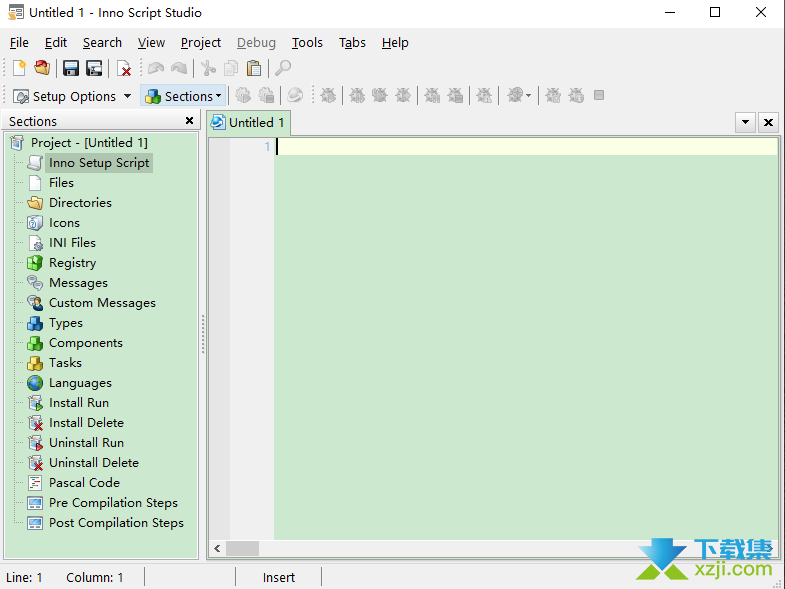Click the Paste clipboard icon

tap(254, 68)
